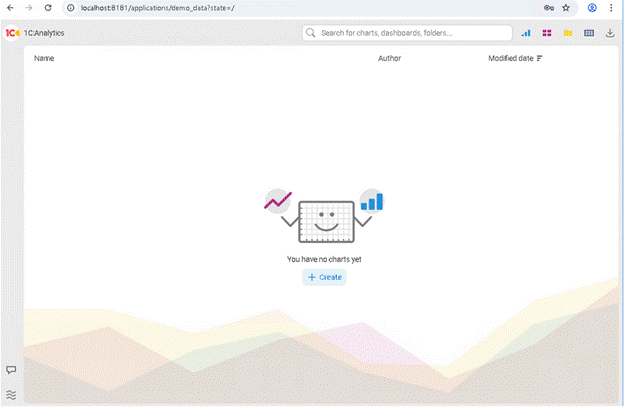Click the search magnifier icon

(311, 33)
